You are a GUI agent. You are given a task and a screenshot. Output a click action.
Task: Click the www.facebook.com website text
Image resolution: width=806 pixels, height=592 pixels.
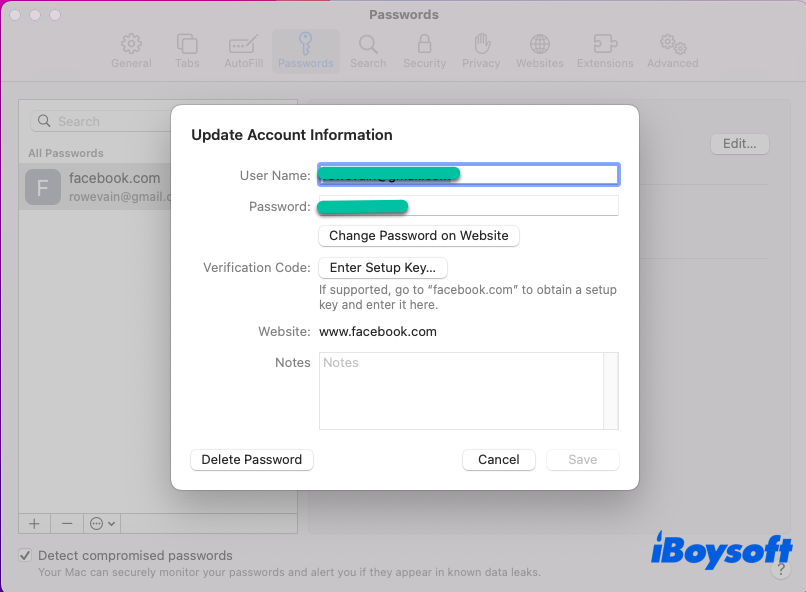coord(378,331)
